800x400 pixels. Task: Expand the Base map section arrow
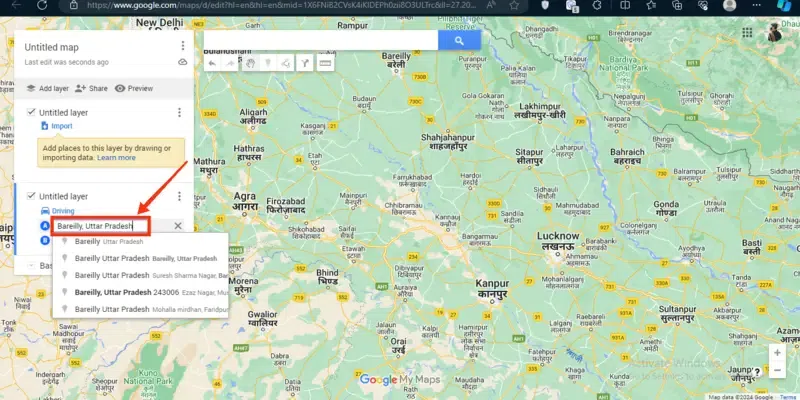[x=31, y=266]
